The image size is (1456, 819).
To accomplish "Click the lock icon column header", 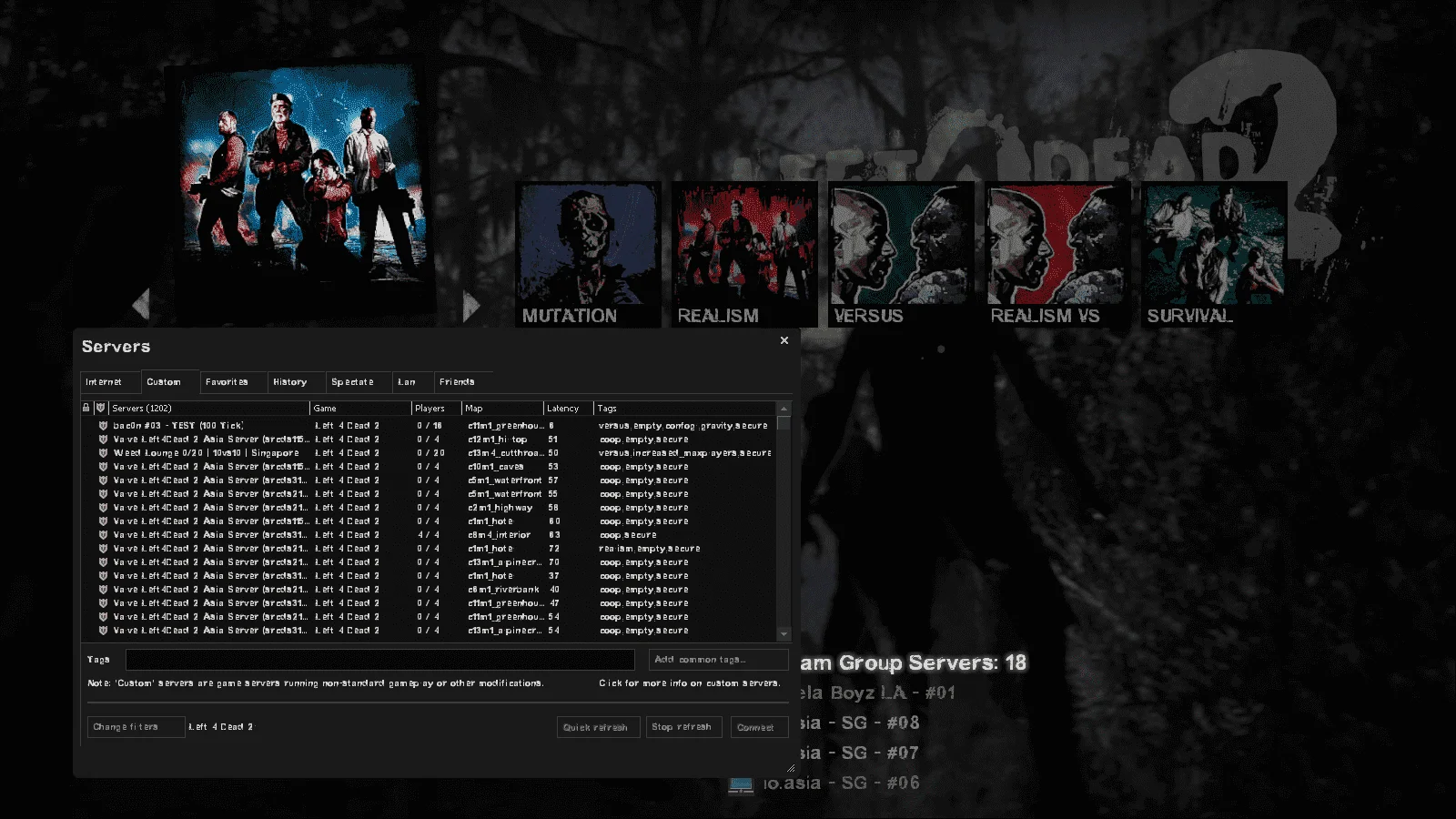I will coord(86,409).
